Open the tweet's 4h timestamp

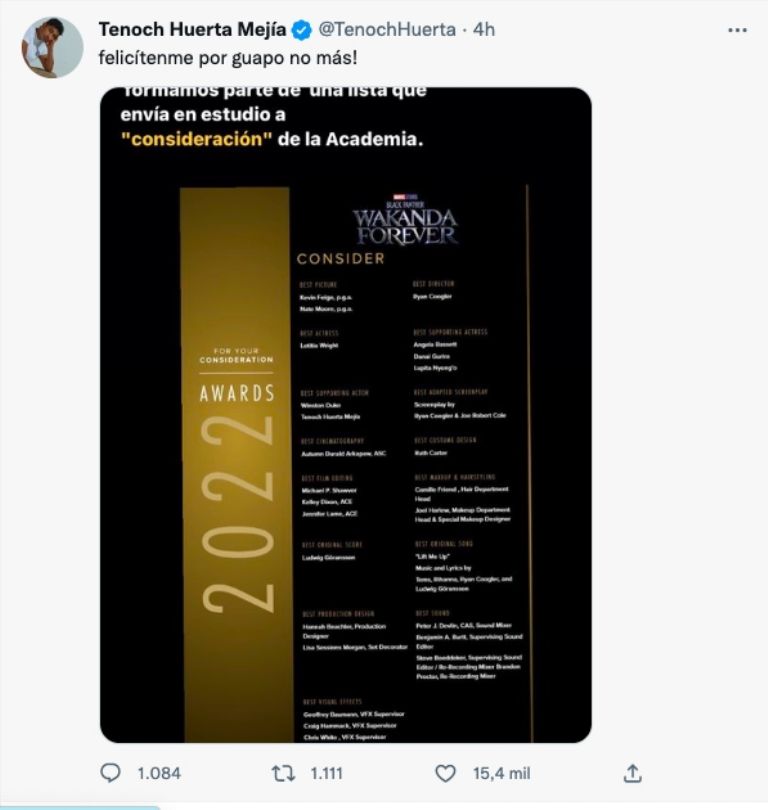484,30
